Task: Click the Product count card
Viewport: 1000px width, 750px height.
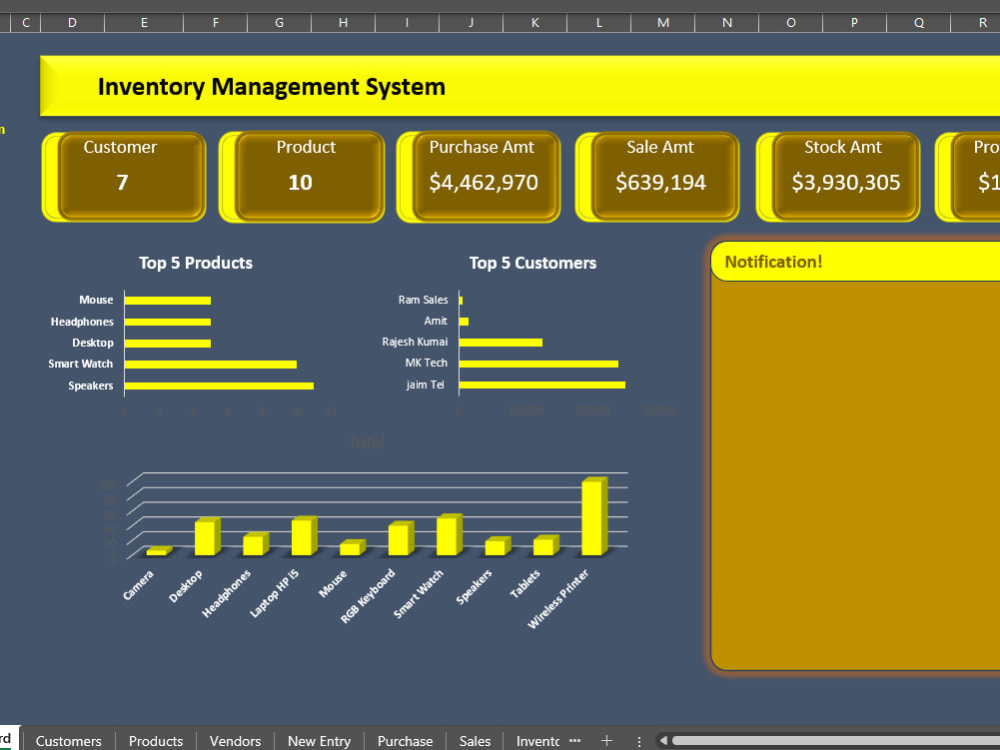Action: pos(302,177)
